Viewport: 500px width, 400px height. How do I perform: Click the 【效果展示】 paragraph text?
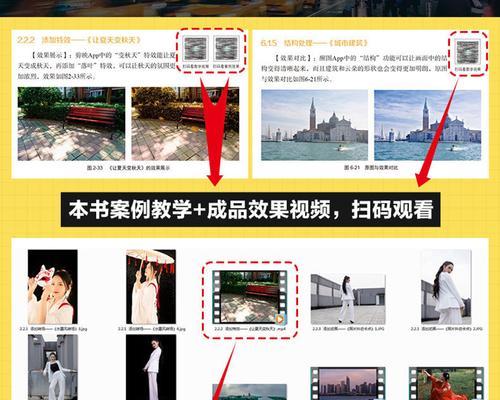[97, 65]
